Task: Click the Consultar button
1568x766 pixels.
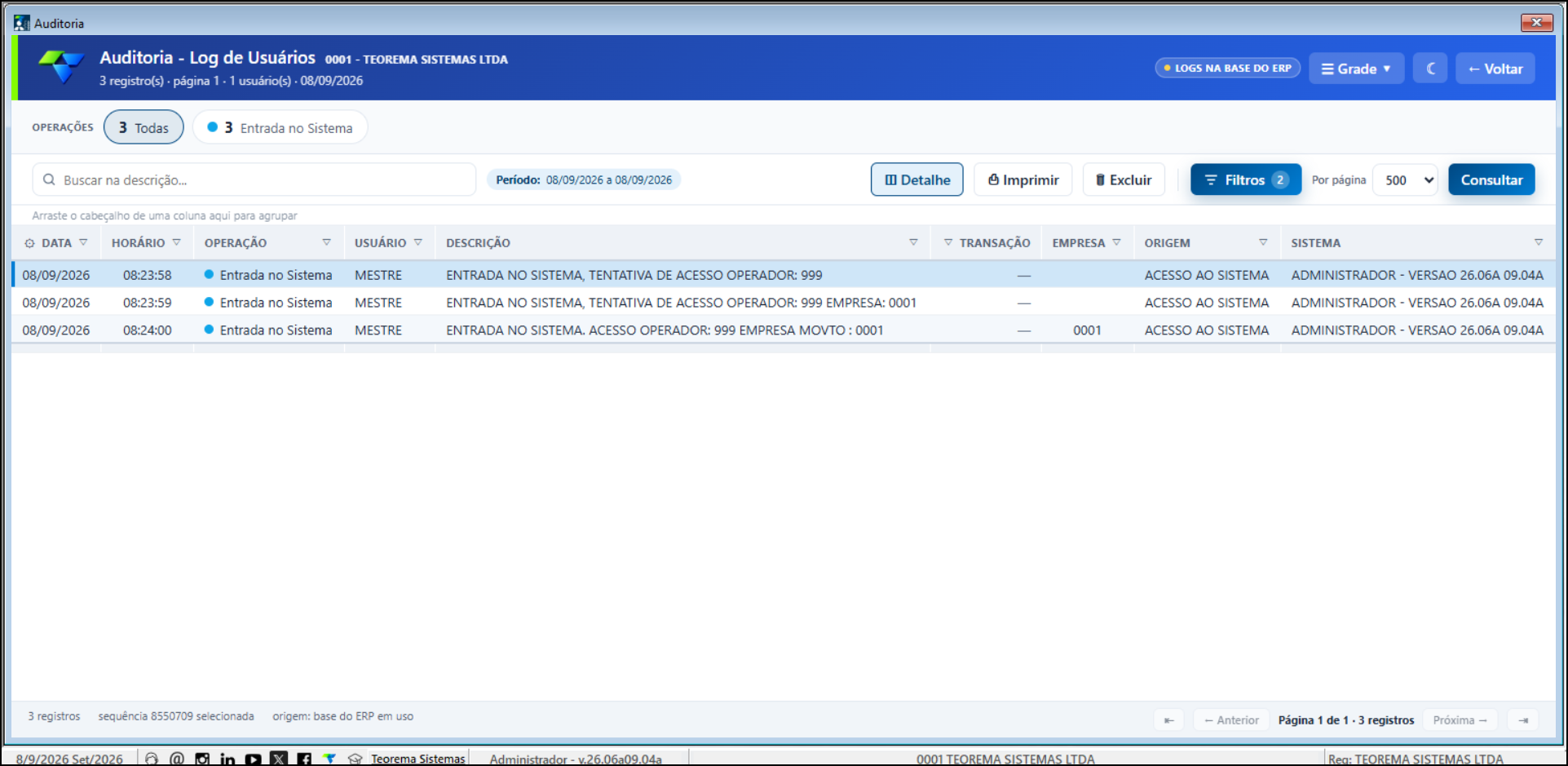Action: (1491, 179)
